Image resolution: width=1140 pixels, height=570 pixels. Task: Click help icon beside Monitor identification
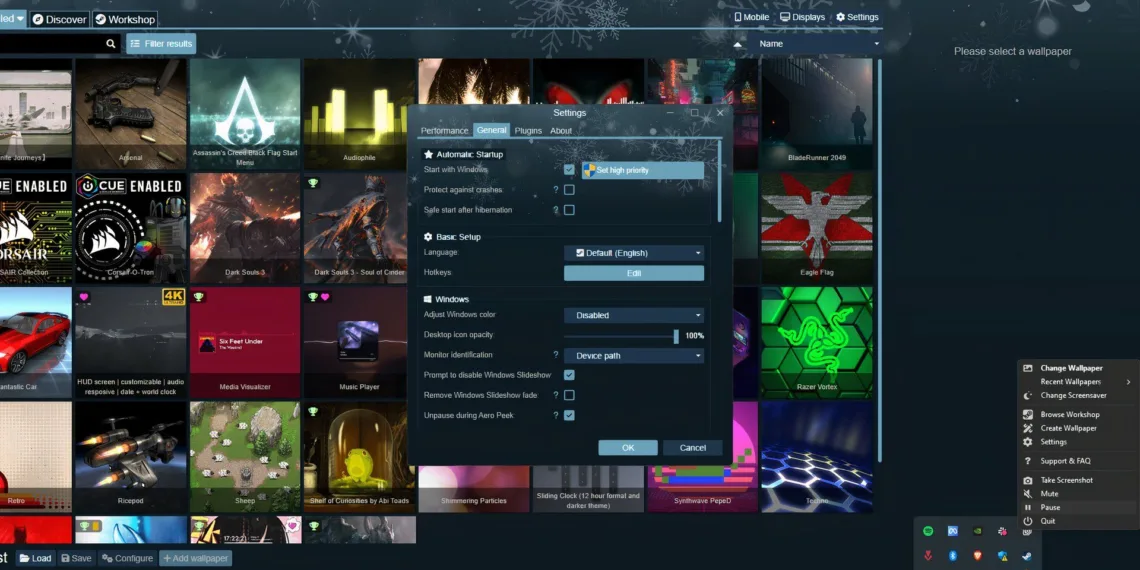point(556,355)
